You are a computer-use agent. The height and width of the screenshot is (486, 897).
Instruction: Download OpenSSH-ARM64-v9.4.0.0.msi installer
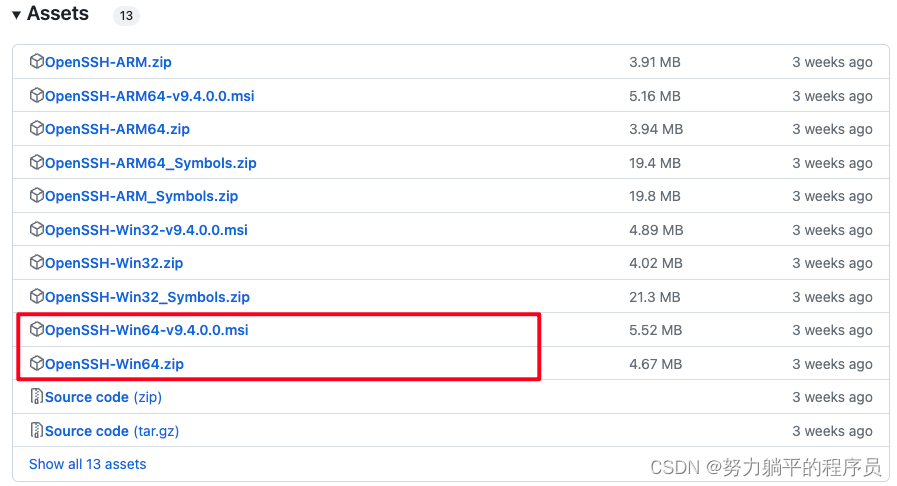click(150, 96)
